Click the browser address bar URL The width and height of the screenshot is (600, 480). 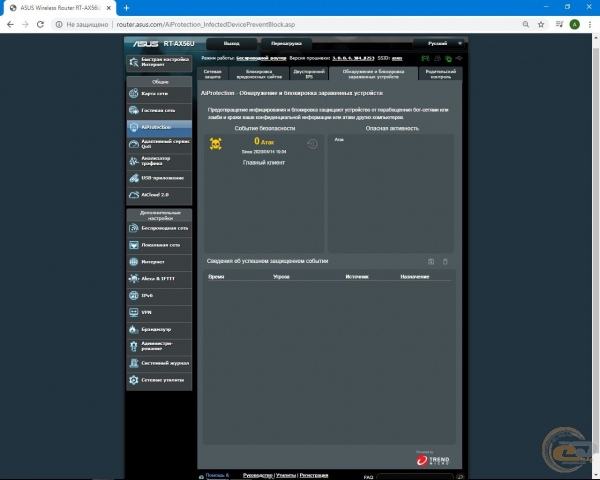pyautogui.click(x=205, y=24)
